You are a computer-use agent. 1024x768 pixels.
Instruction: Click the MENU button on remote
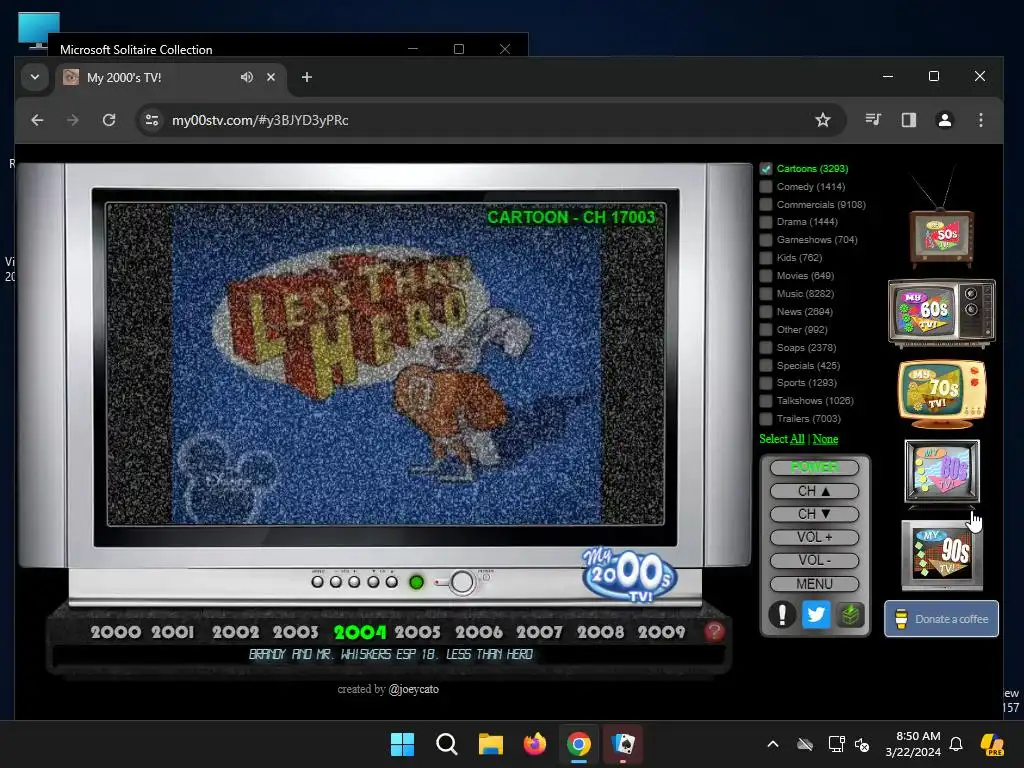click(x=814, y=584)
